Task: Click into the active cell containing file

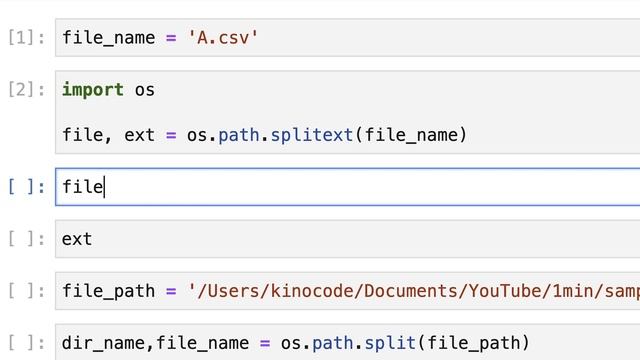Action: point(347,187)
